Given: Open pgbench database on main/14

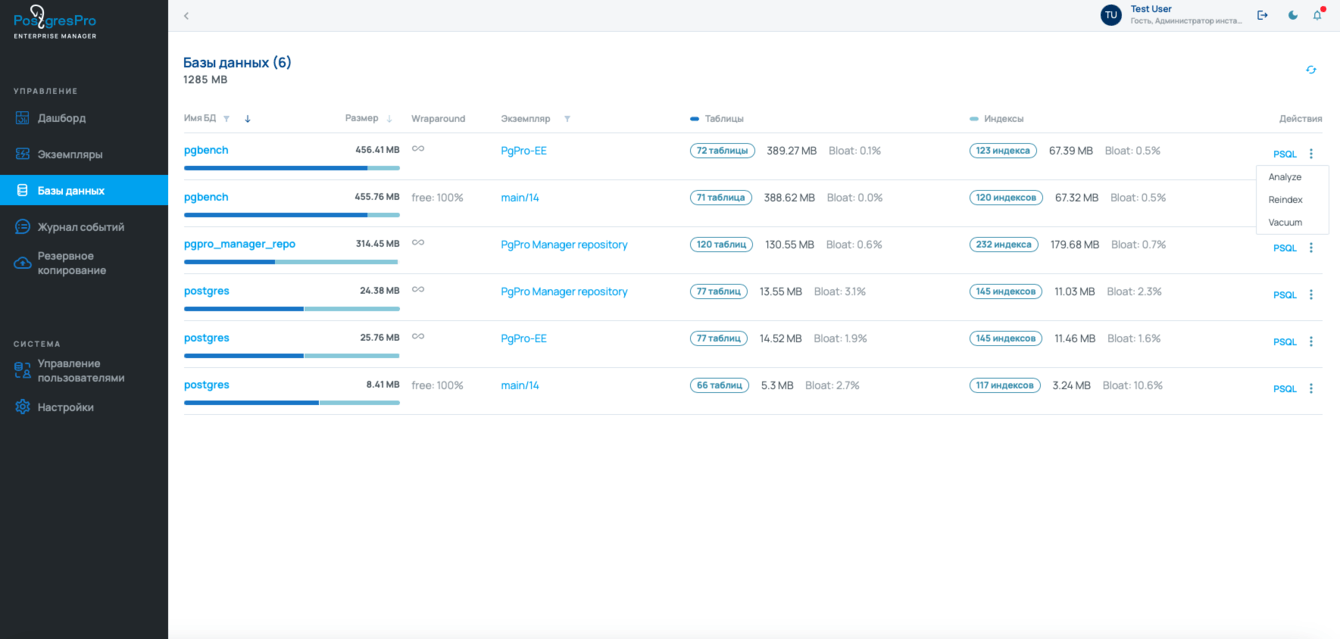Looking at the screenshot, I should pos(206,197).
